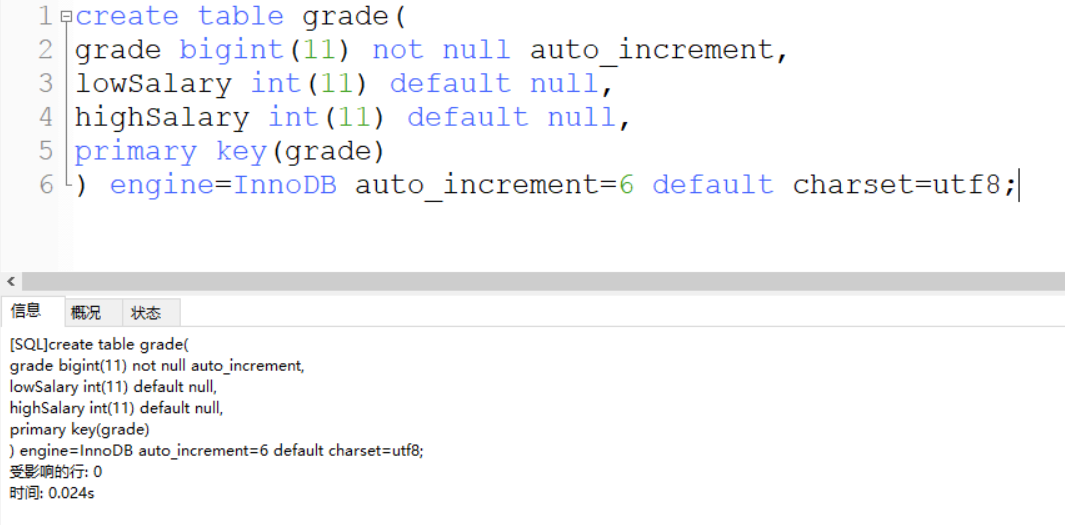Click 'highSalary' column name in the editor
Viewport: 1065px width, 525px height.
pyautogui.click(x=162, y=117)
